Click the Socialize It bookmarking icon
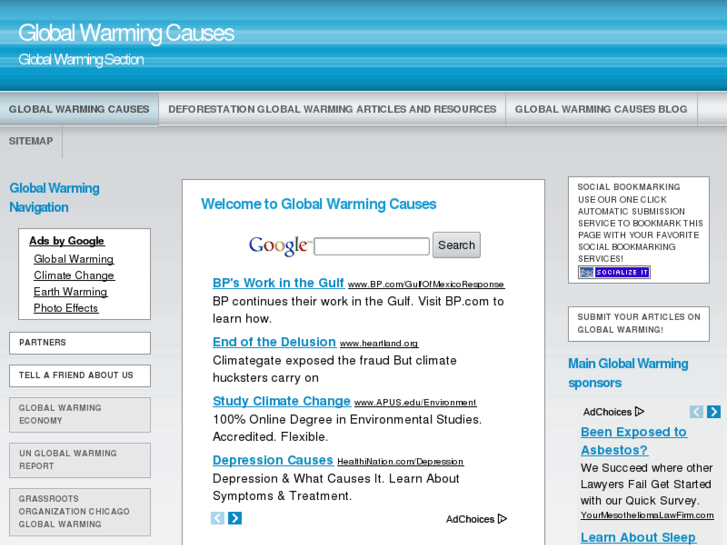This screenshot has height=545, width=727. pyautogui.click(x=614, y=272)
